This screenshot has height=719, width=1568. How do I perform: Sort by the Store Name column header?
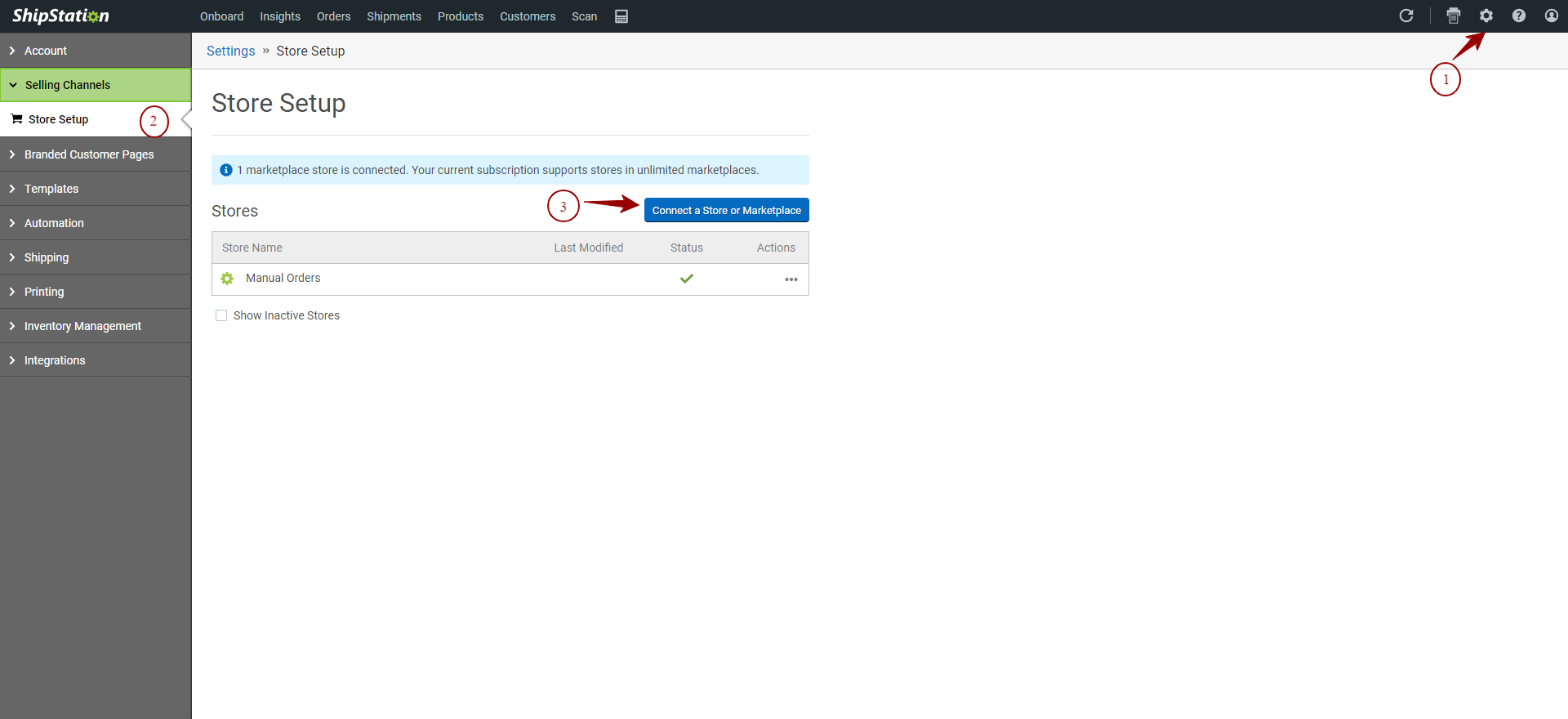[x=252, y=248]
